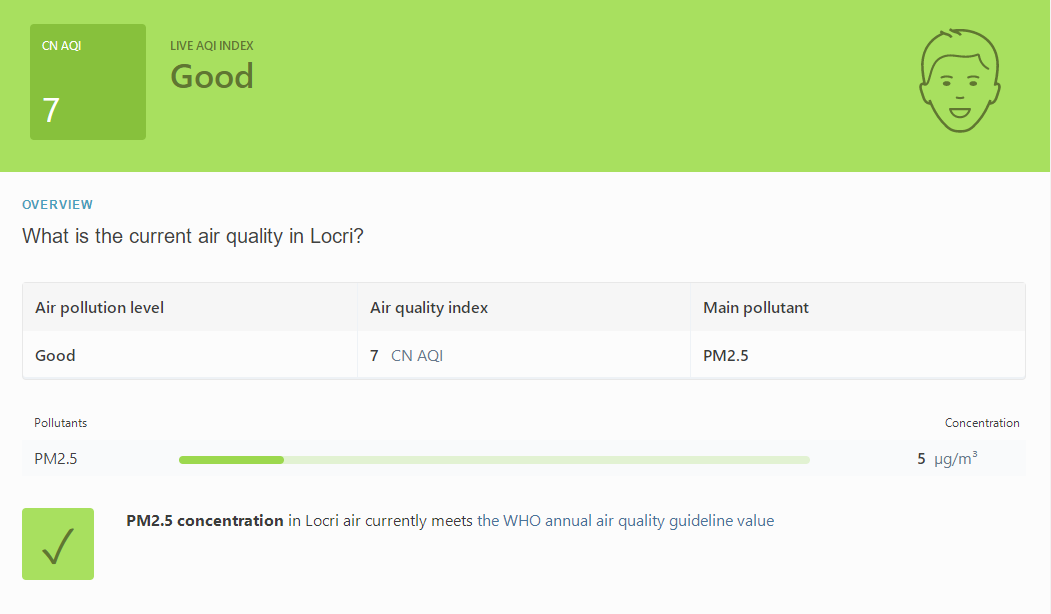
Task: Click the CN AQI 7 tile
Action: click(88, 82)
